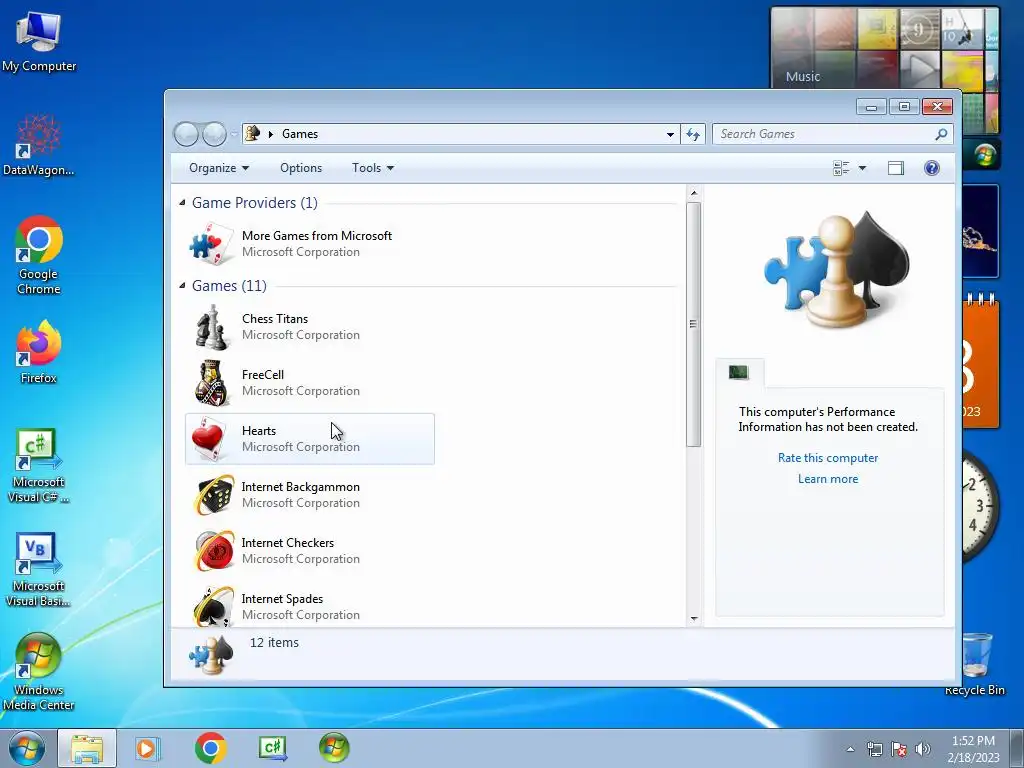Click the search magnifier icon
Screen dimensions: 1024x768
(941, 134)
